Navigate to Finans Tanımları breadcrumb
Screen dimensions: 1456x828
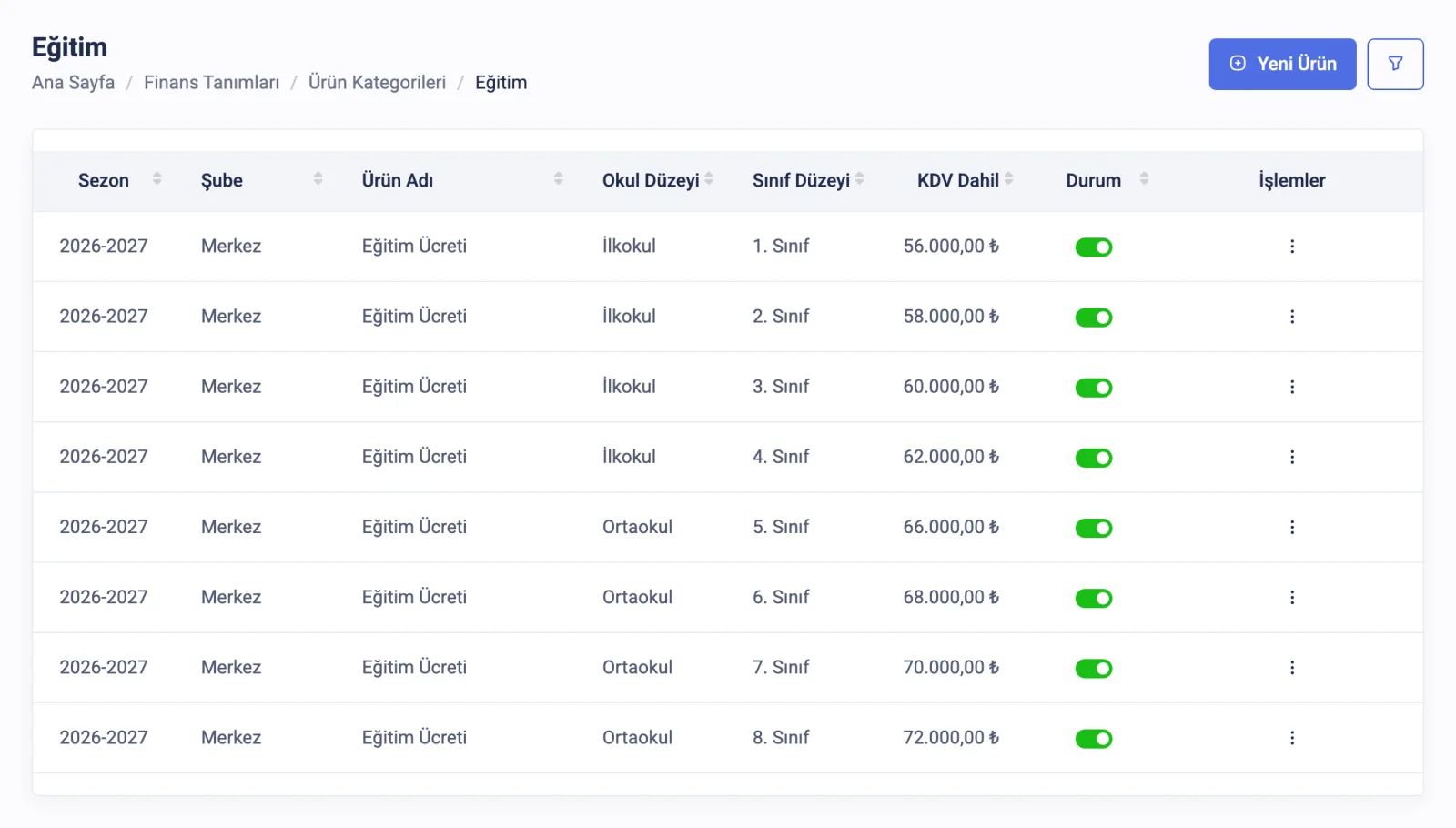211,83
